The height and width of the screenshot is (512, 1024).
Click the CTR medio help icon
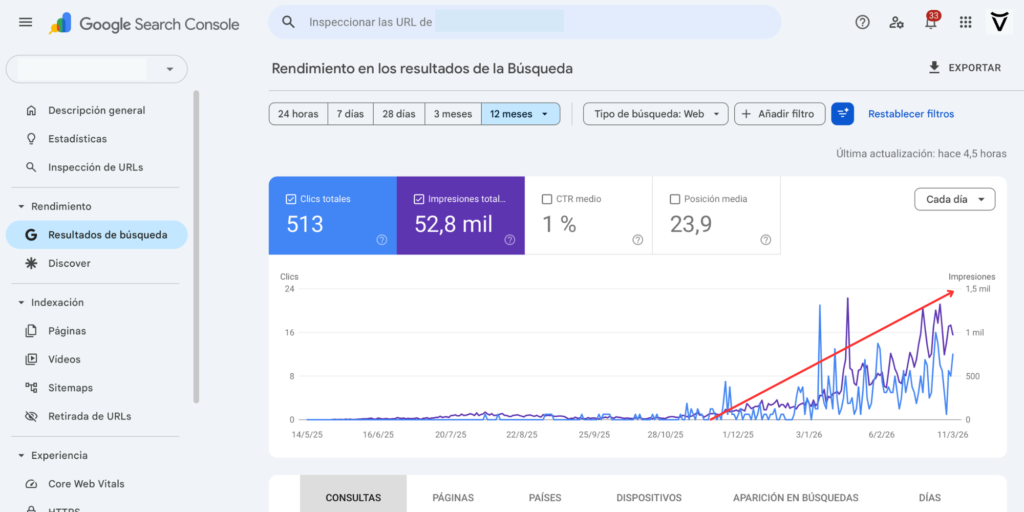(x=638, y=240)
